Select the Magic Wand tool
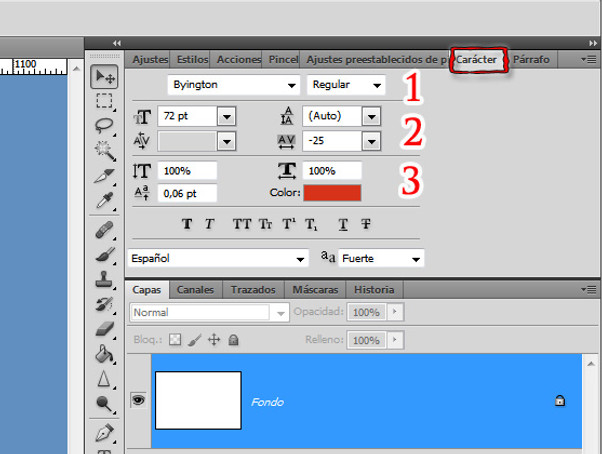 pos(104,150)
